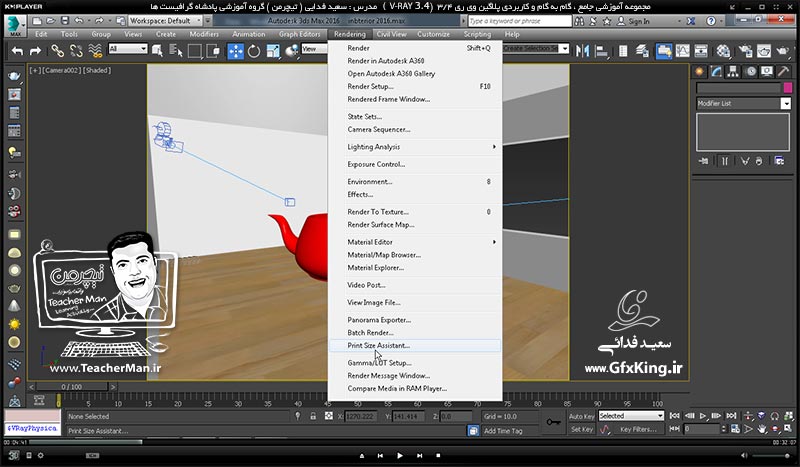800x467 pixels.
Task: Open the Help icon dropdown arrow
Action: point(722,21)
